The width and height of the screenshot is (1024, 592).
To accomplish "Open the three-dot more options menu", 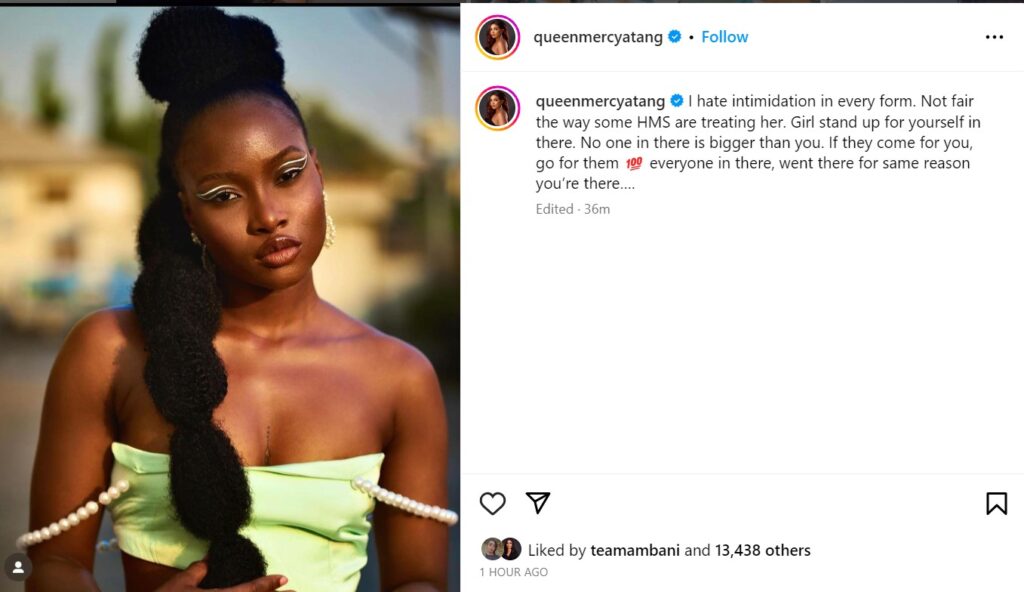I will coord(993,37).
